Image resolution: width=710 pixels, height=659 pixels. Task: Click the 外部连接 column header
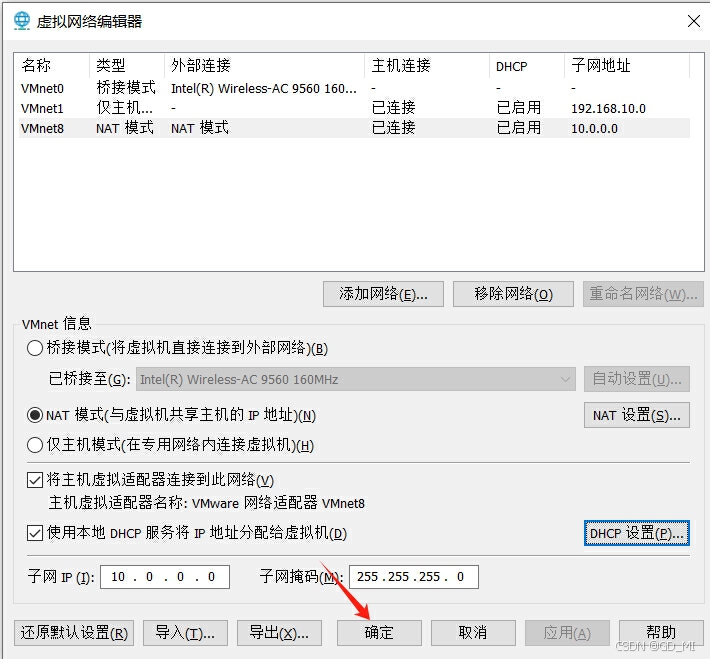(265, 66)
